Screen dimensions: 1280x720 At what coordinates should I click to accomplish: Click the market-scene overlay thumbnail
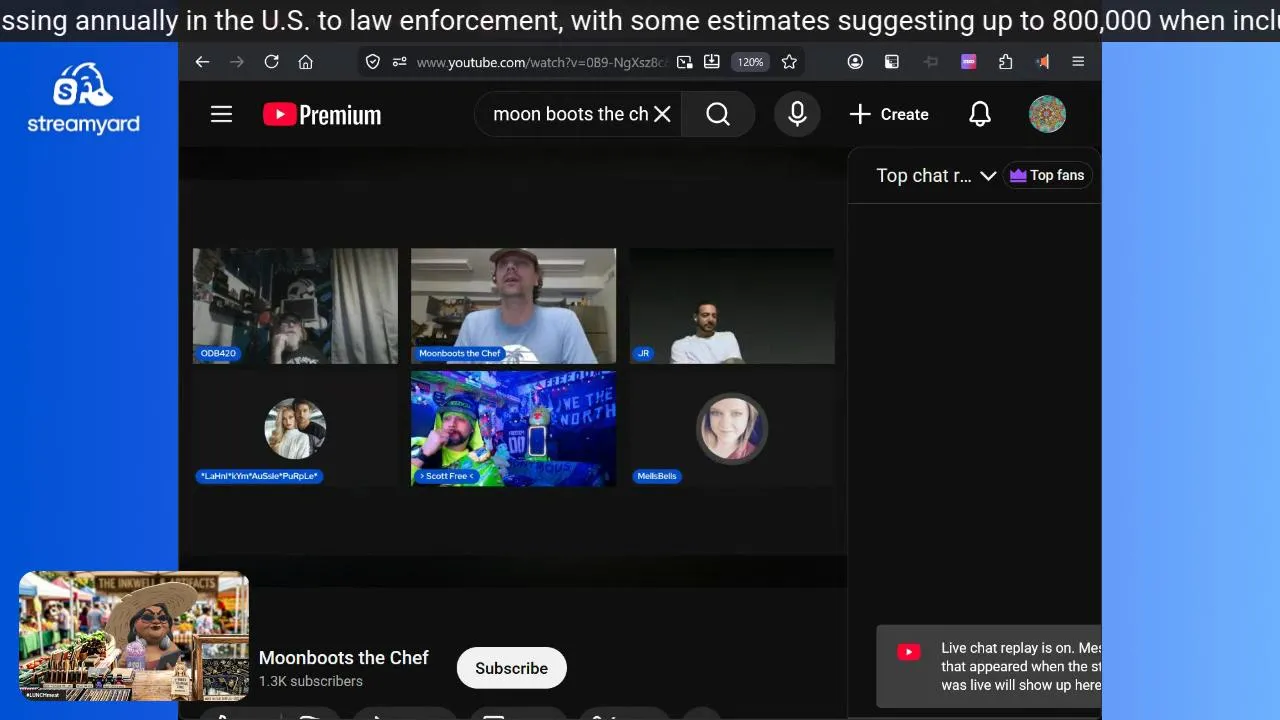133,636
